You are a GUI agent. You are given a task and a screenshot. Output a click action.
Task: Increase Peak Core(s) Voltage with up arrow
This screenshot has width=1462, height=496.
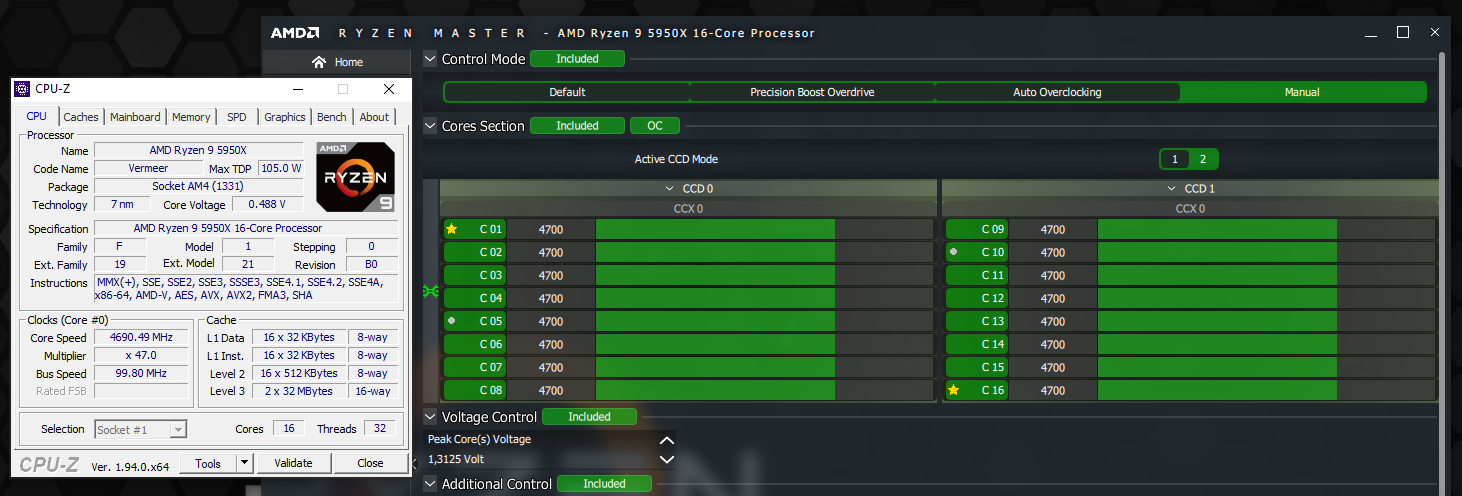tap(667, 440)
